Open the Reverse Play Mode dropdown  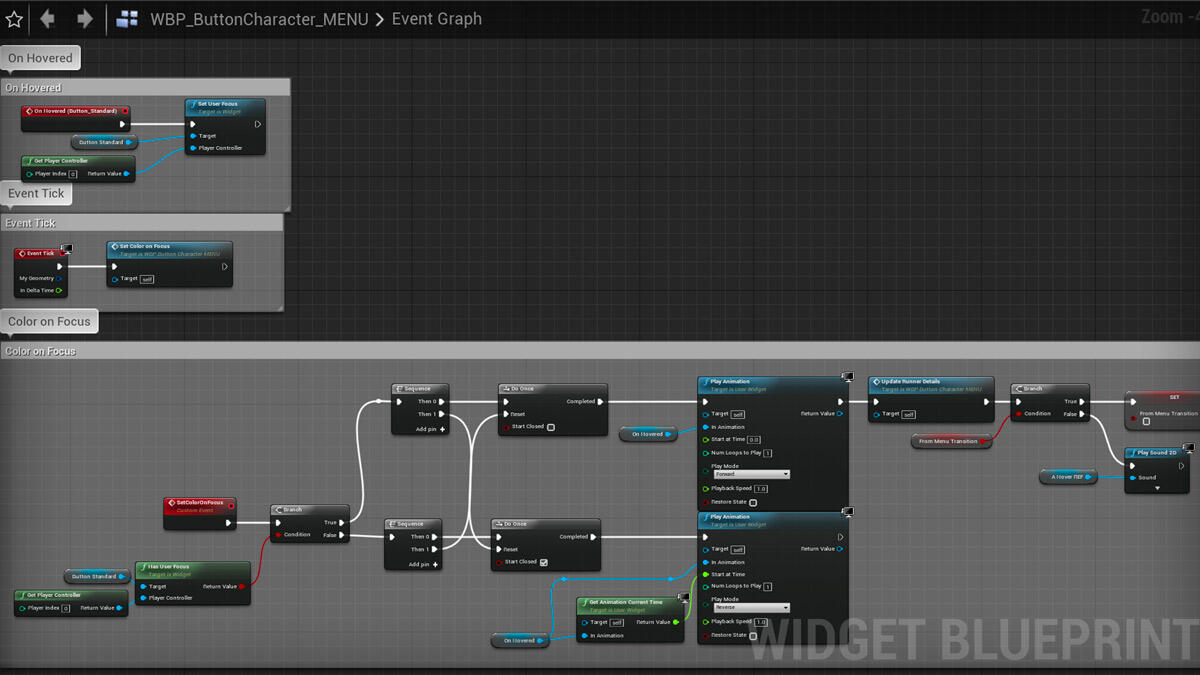[x=751, y=607]
